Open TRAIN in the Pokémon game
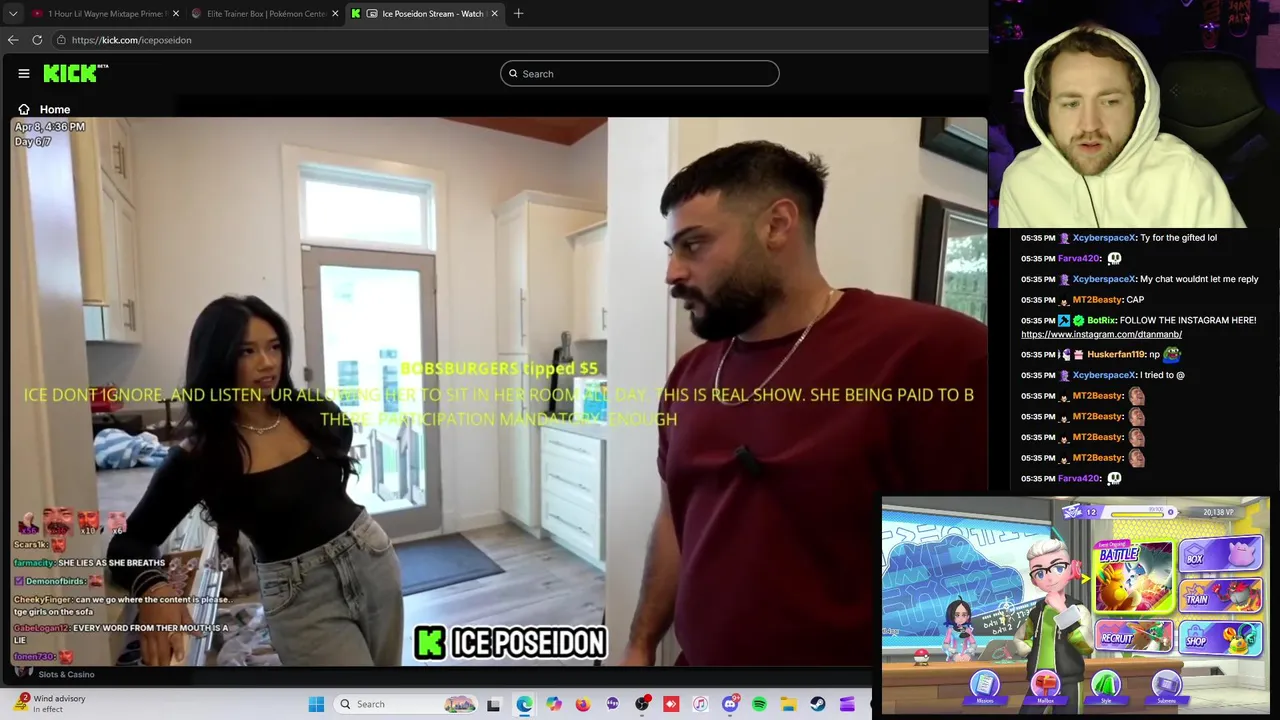The height and width of the screenshot is (720, 1280). [1221, 597]
